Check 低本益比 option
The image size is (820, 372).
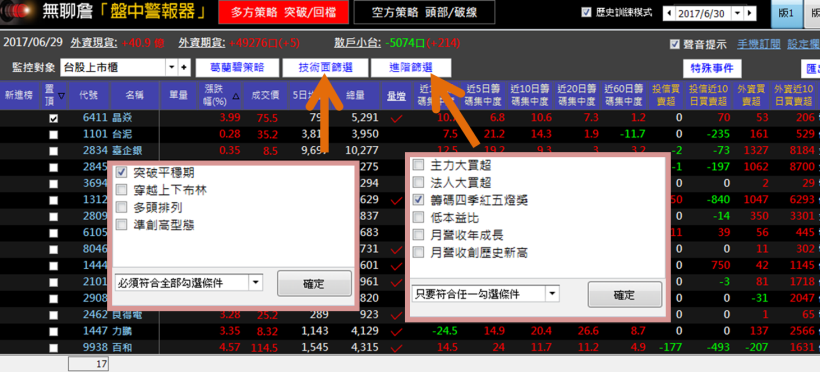pyautogui.click(x=418, y=217)
